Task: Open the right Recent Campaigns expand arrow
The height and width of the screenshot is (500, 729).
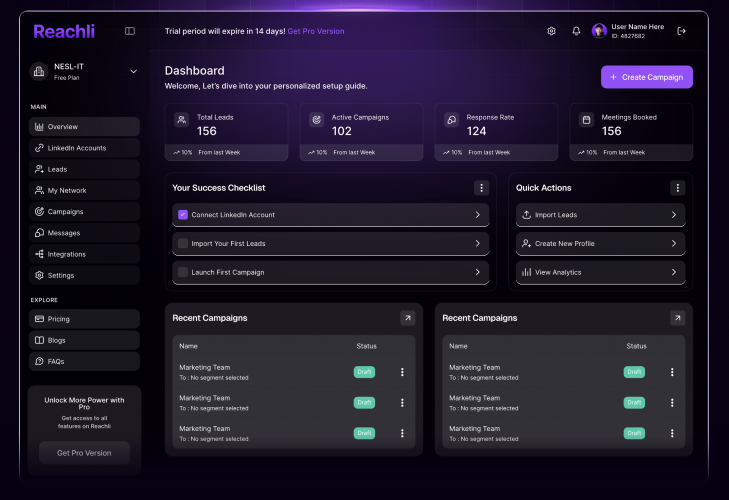Action: point(678,318)
